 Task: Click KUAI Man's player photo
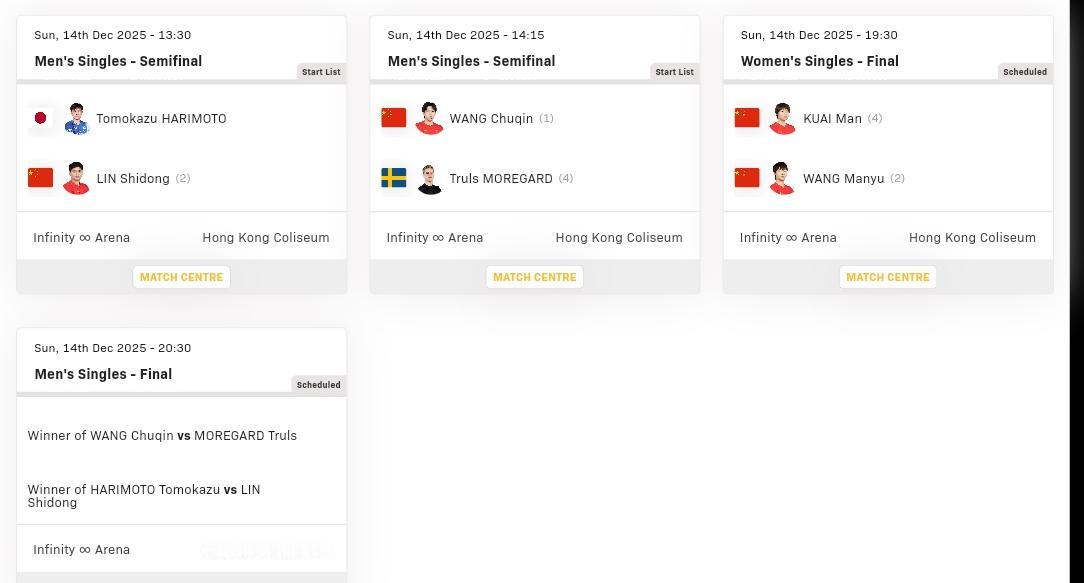(783, 118)
